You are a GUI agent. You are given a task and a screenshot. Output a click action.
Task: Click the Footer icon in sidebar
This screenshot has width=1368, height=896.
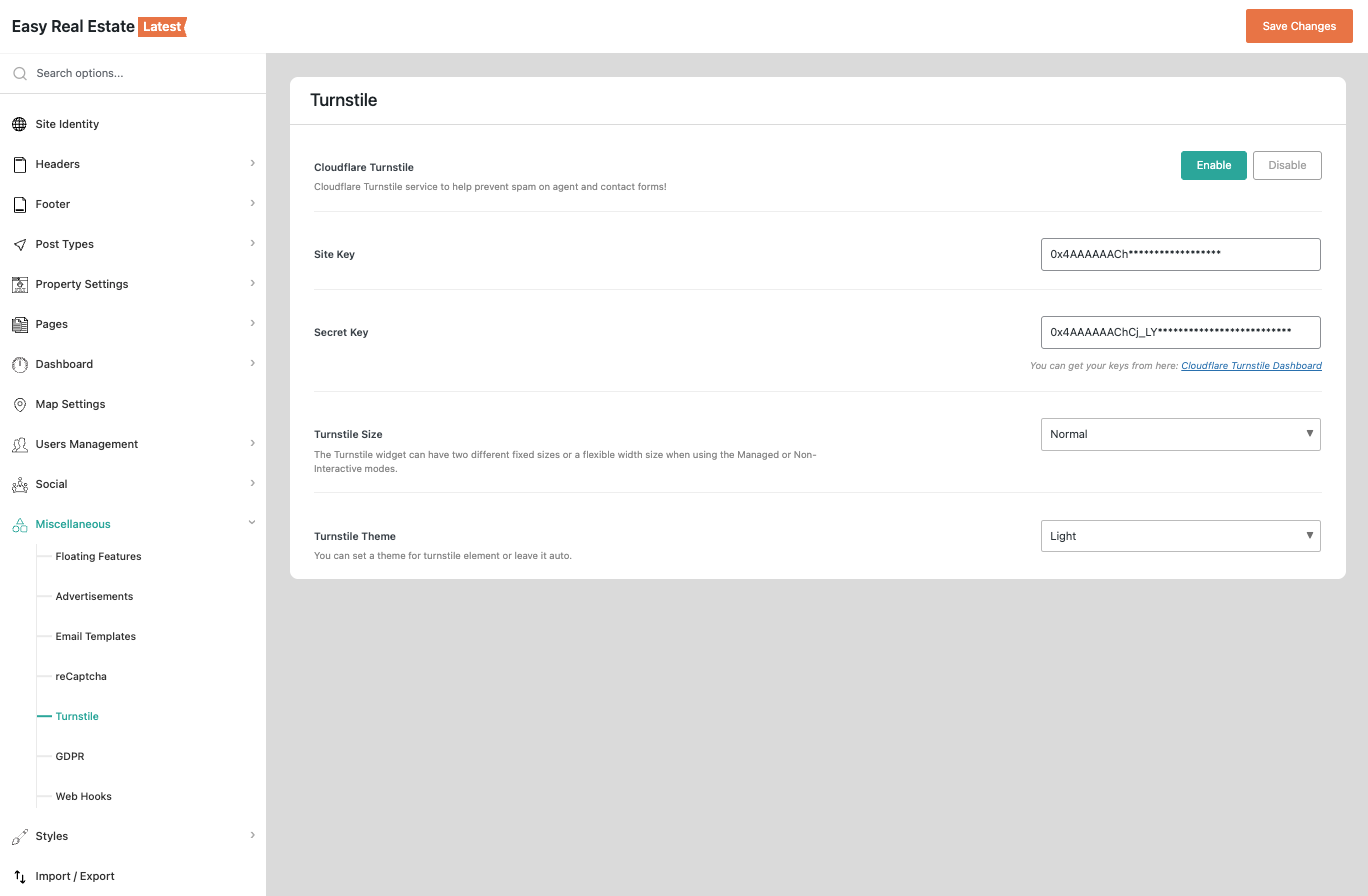(19, 204)
